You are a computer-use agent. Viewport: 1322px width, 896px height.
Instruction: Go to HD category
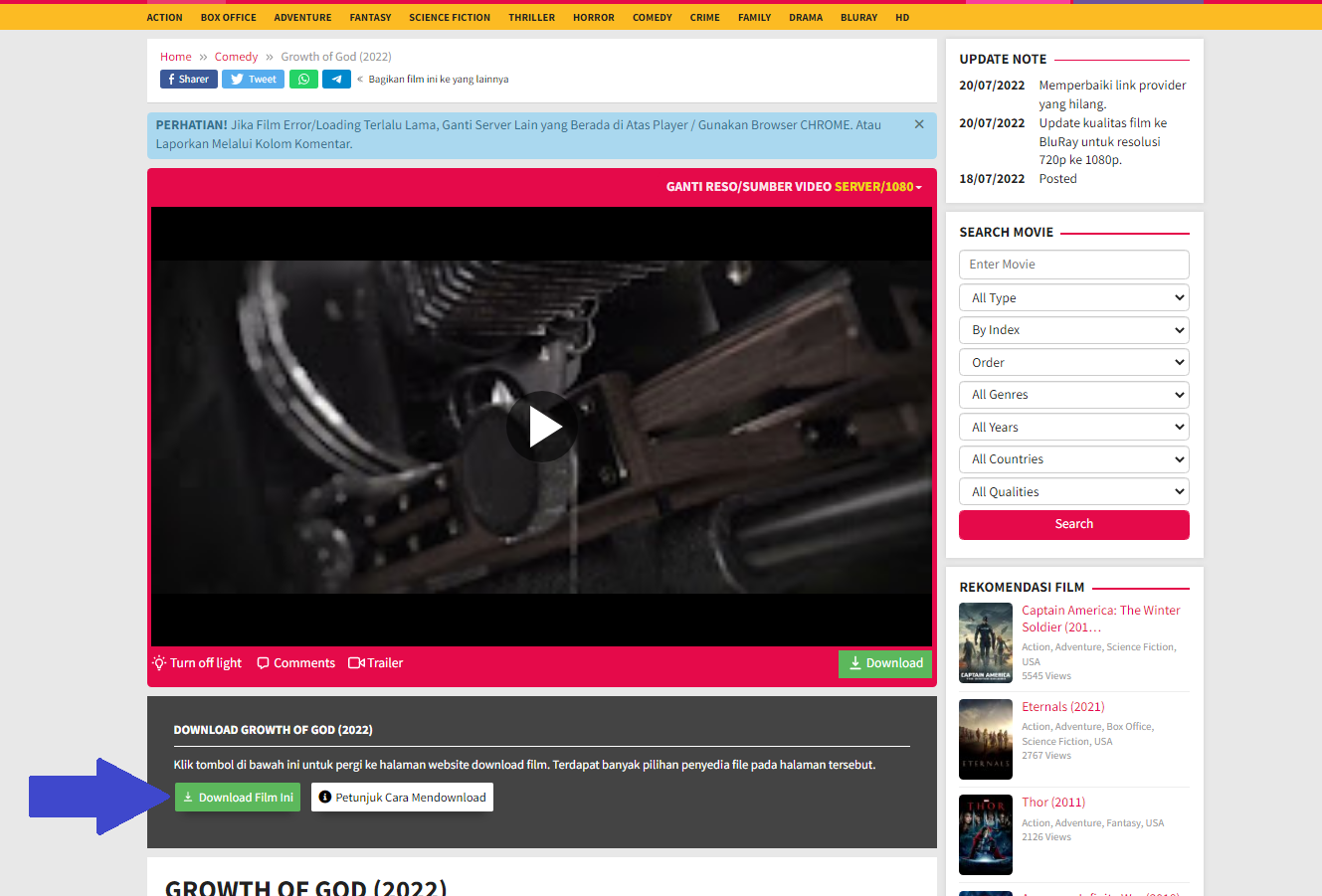pyautogui.click(x=902, y=18)
